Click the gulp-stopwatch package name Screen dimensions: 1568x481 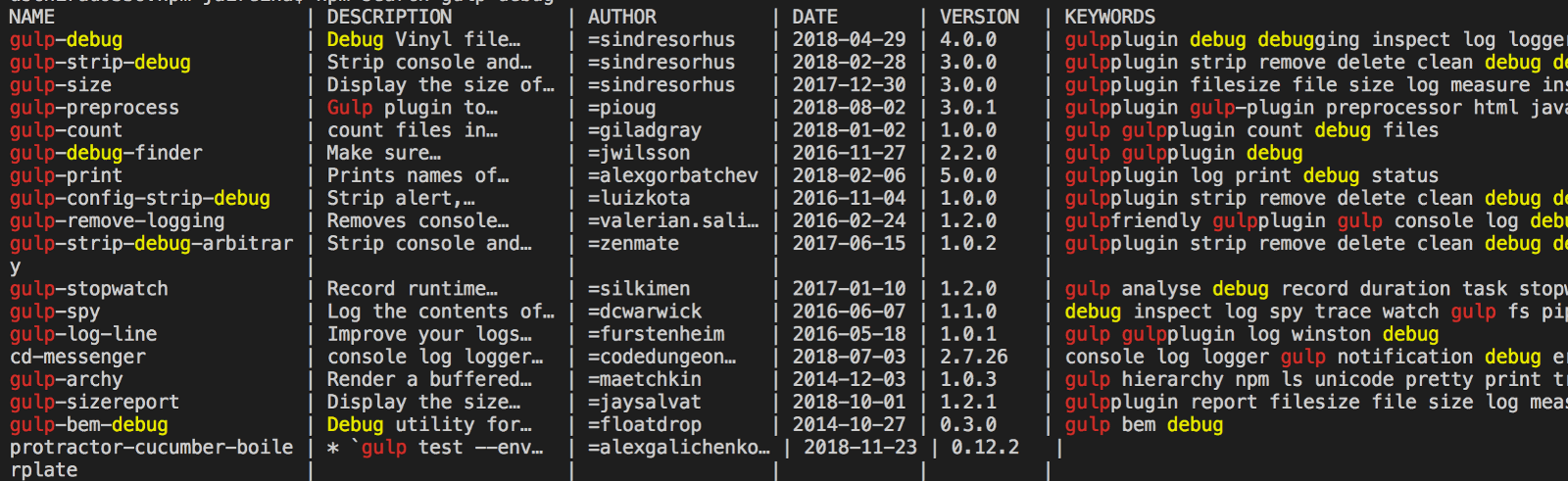pos(89,289)
